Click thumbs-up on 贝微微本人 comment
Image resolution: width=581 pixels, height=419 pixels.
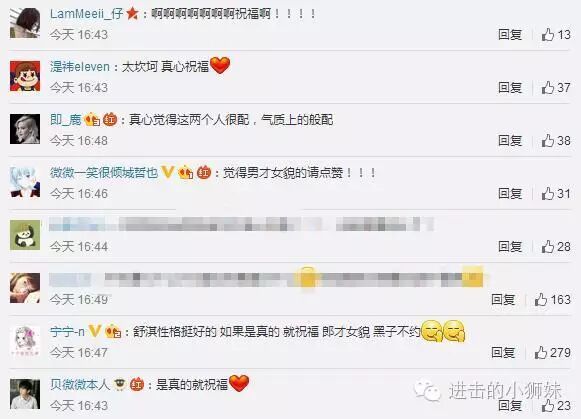tap(548, 405)
